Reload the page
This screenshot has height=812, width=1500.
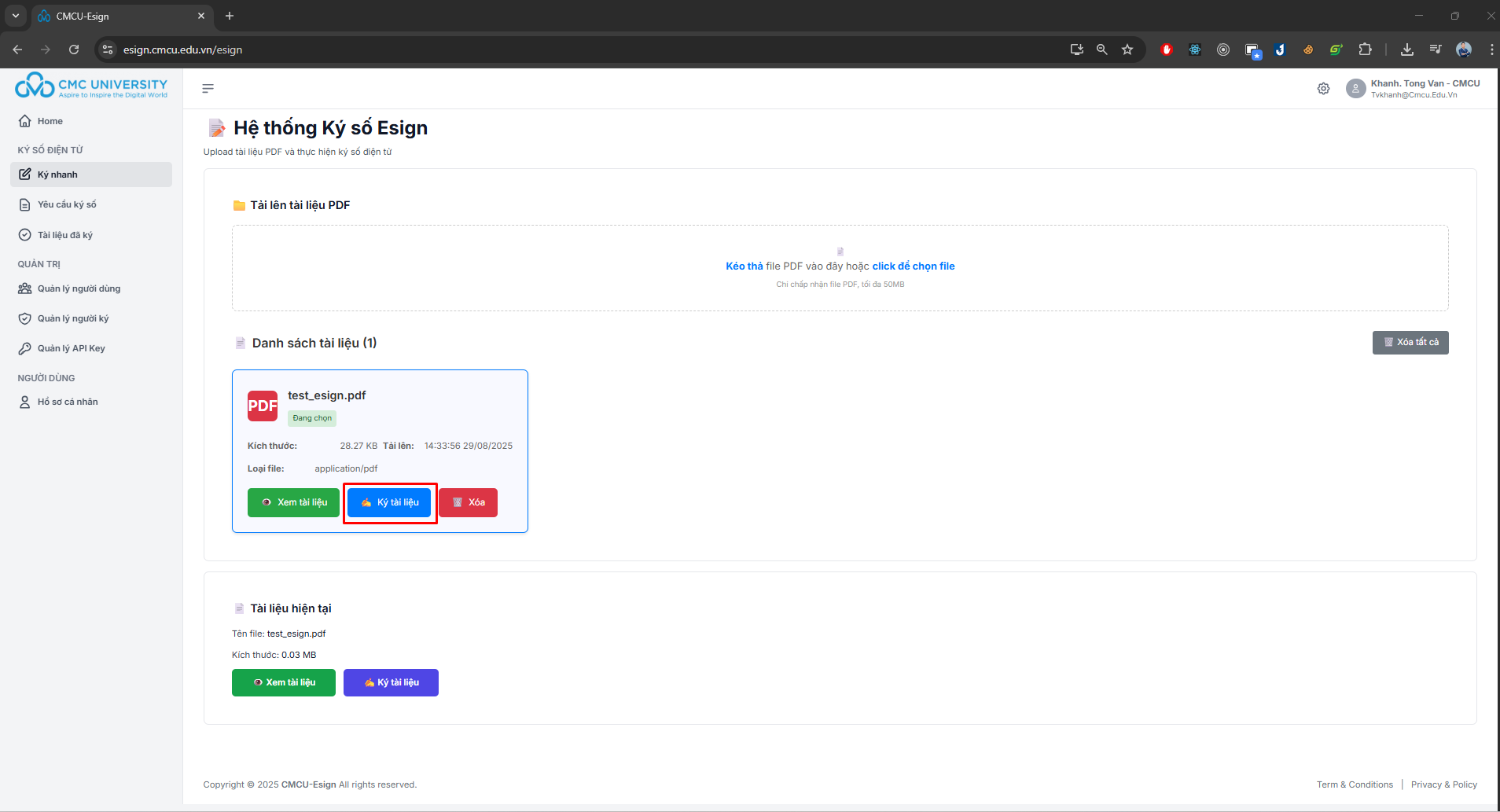pyautogui.click(x=74, y=50)
